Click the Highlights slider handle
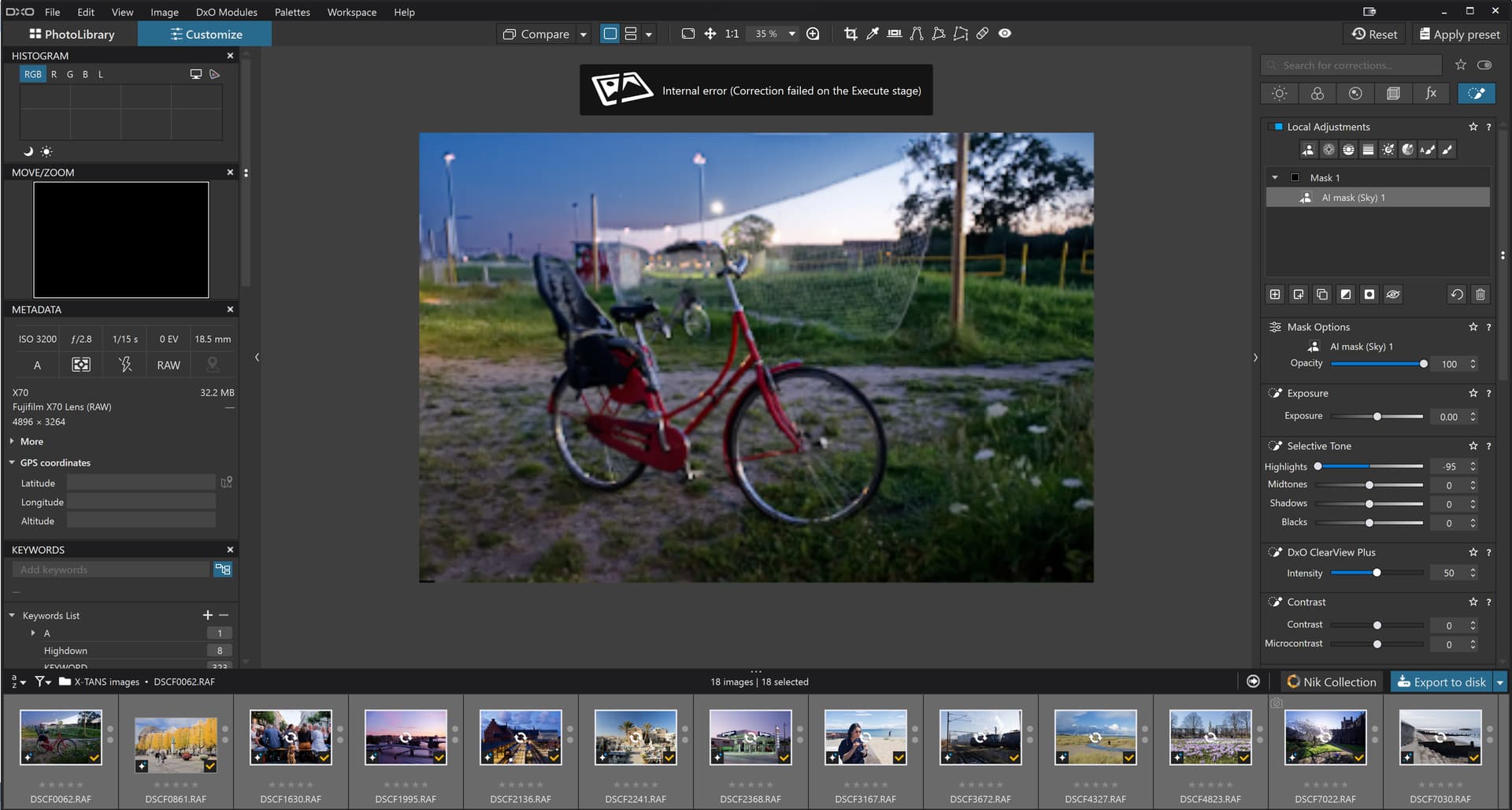The image size is (1512, 810). [x=1317, y=466]
